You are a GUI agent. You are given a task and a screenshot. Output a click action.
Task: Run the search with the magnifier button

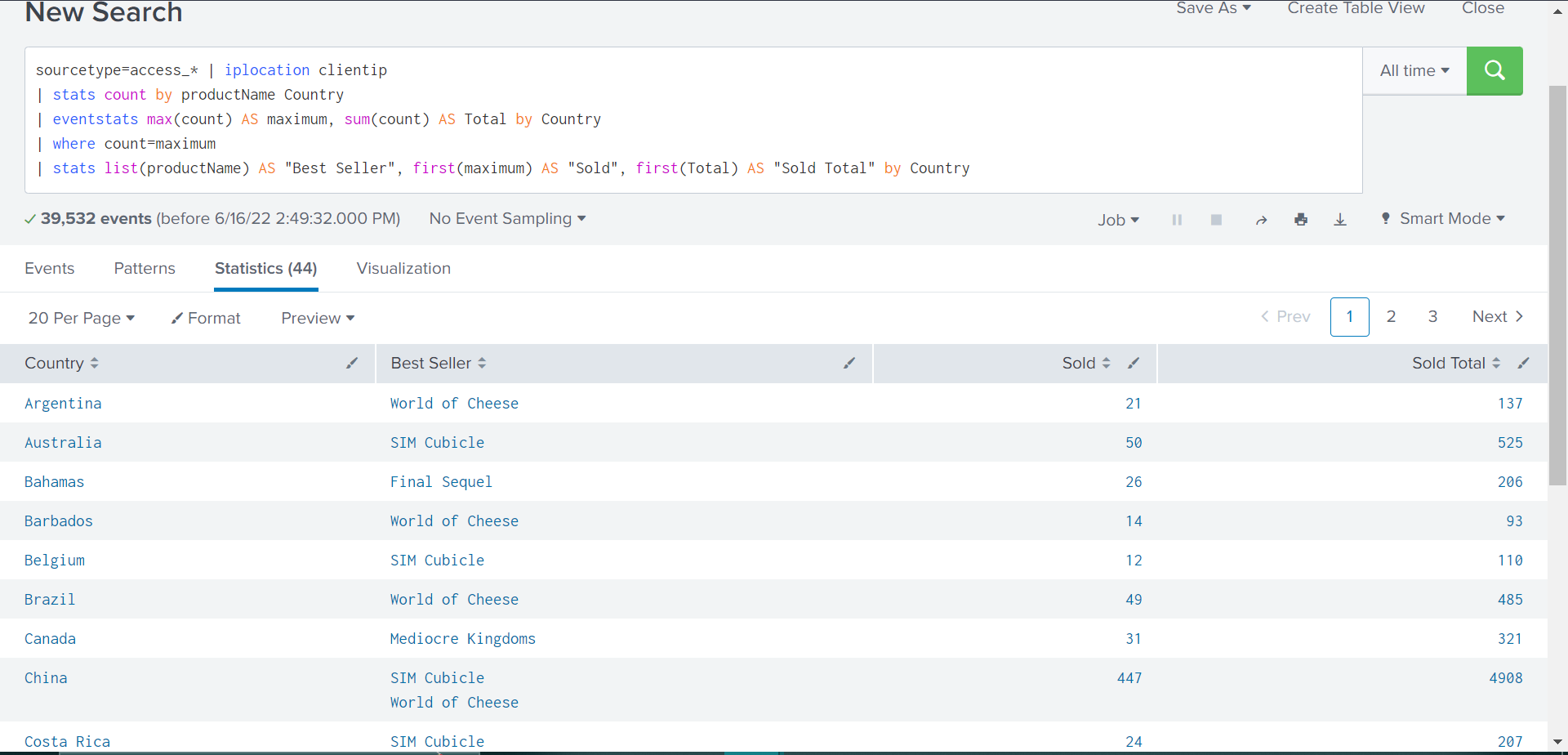coord(1494,71)
